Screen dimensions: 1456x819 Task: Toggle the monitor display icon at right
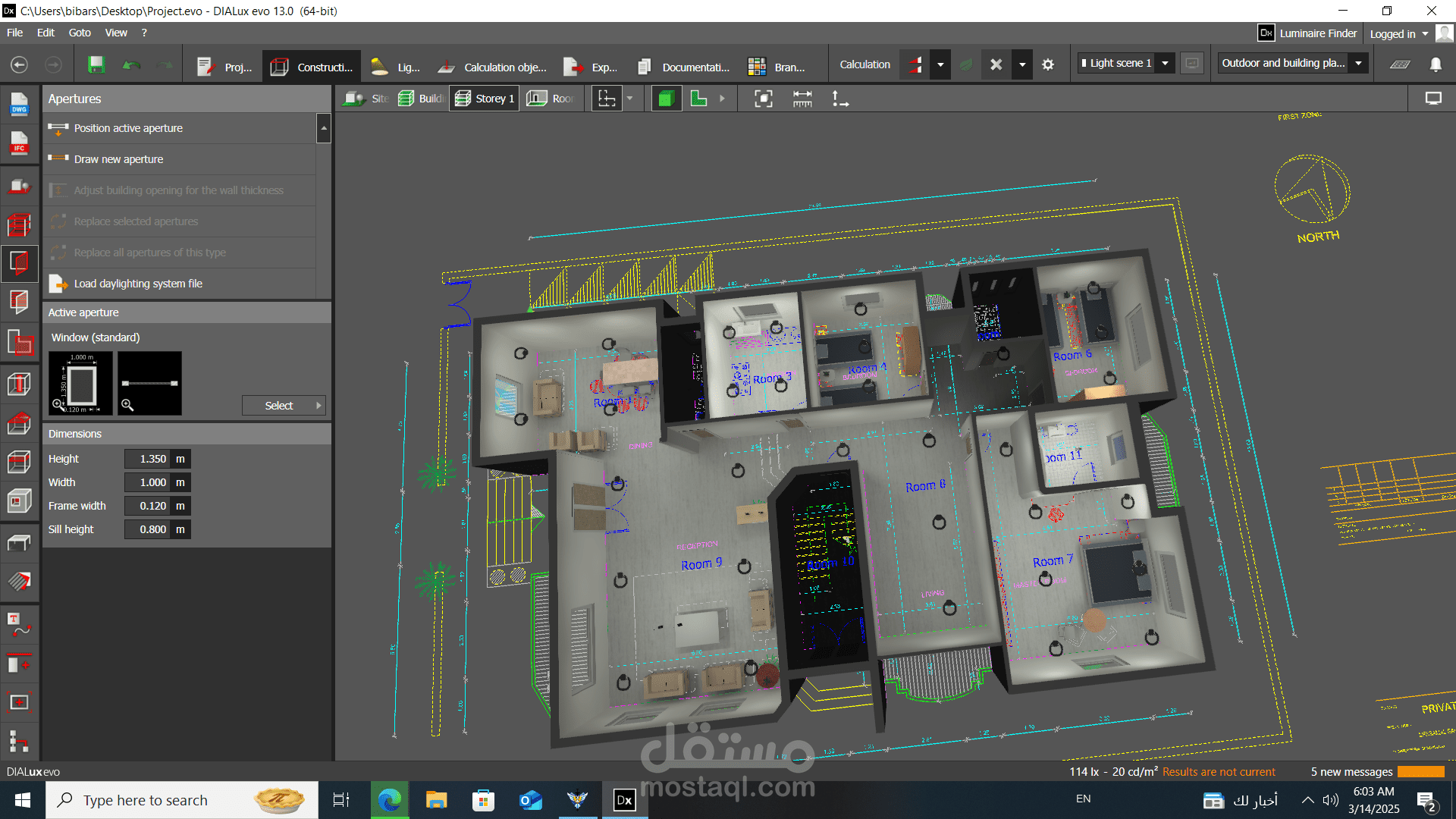(x=1433, y=99)
